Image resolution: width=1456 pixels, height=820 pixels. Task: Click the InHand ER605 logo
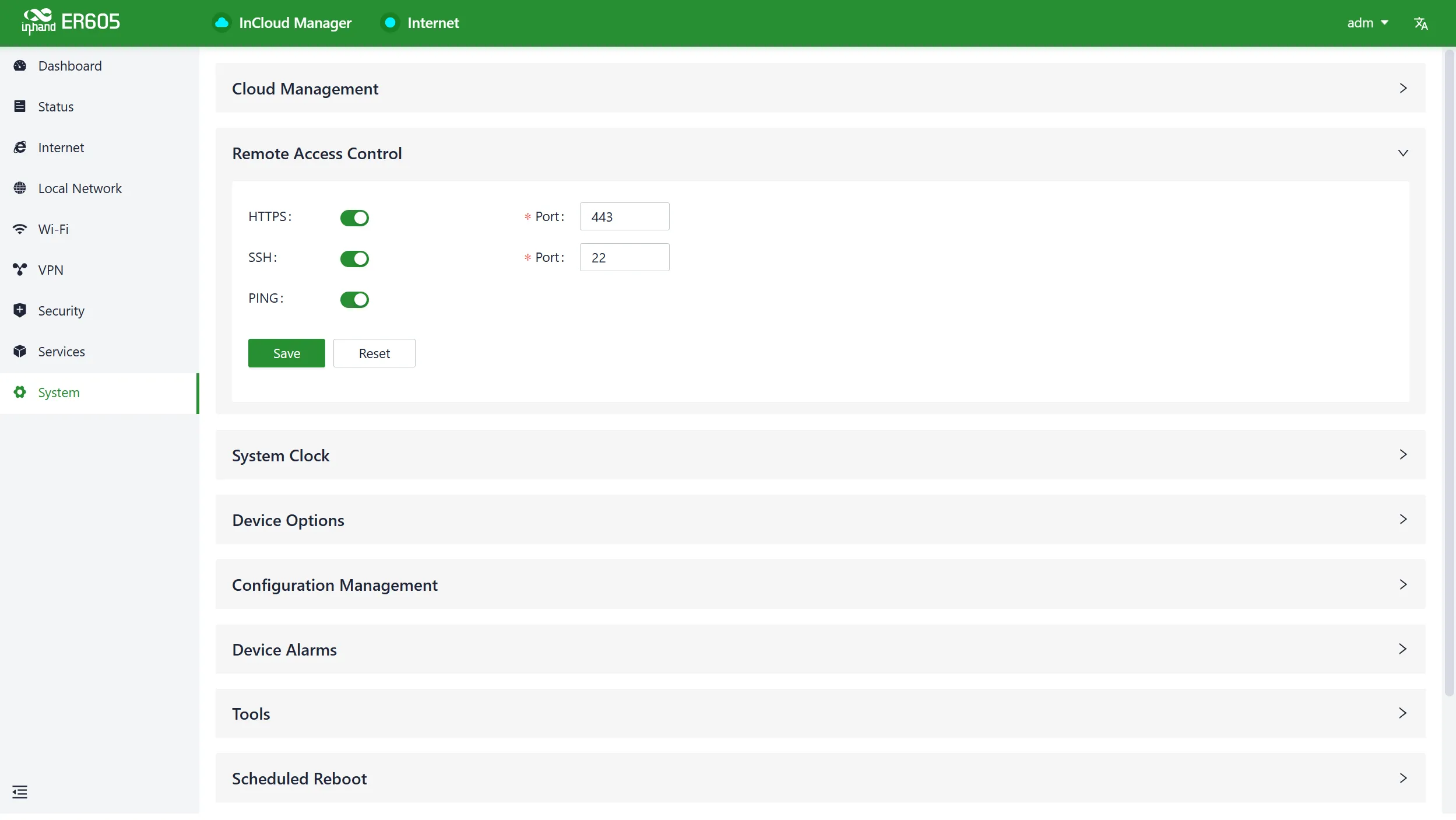click(71, 22)
